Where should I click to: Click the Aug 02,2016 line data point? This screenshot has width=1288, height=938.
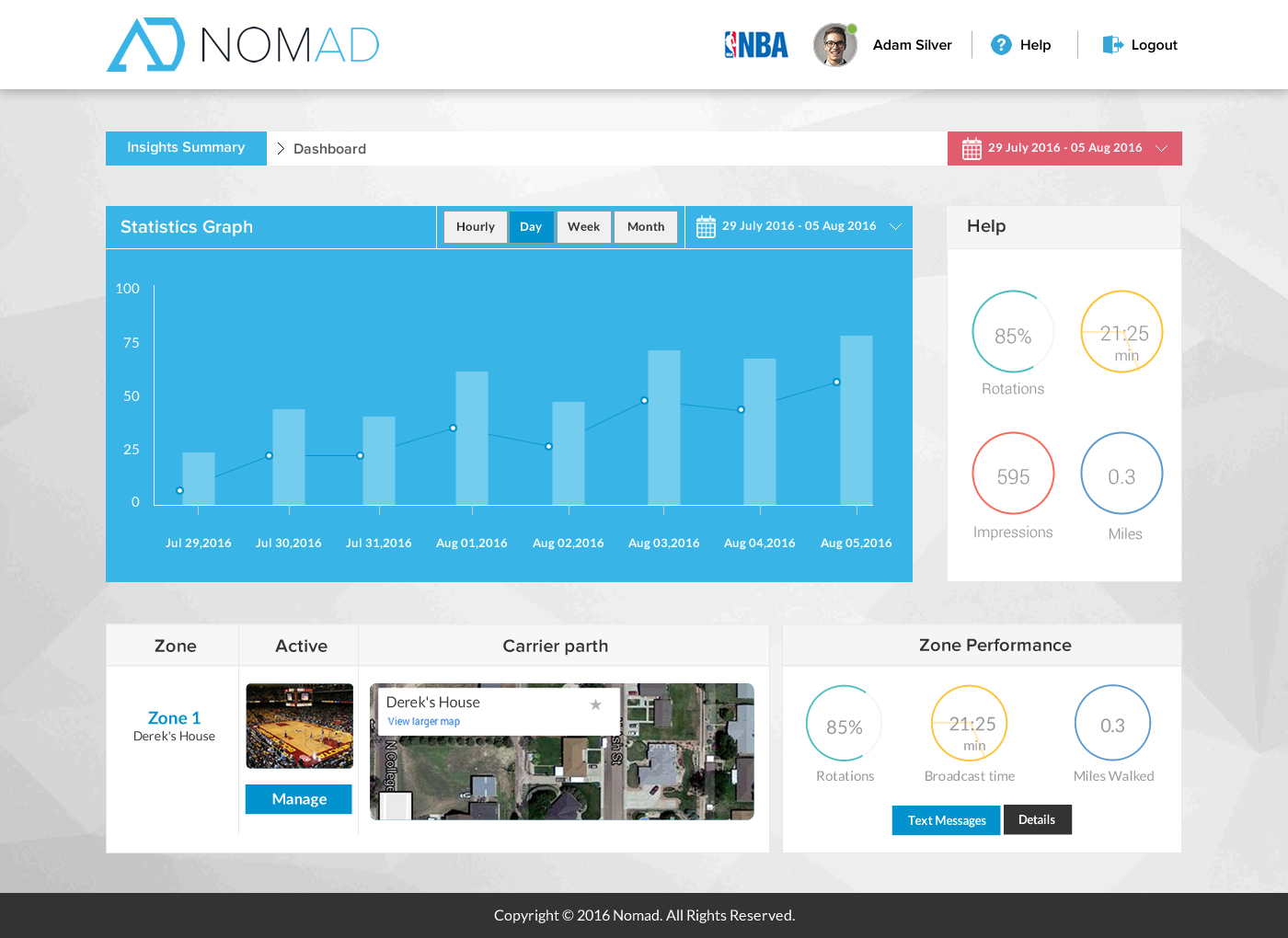point(548,447)
